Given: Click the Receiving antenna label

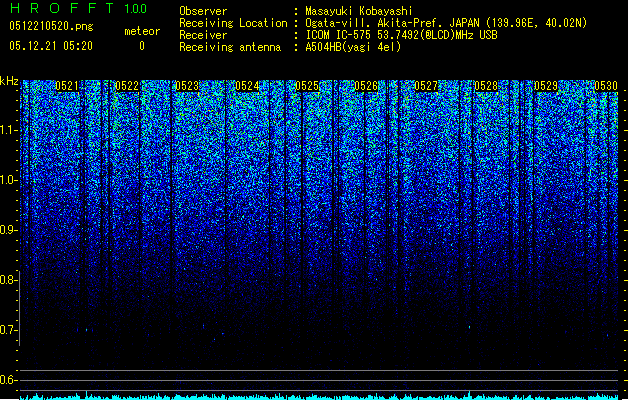Looking at the screenshot, I should point(230,47).
